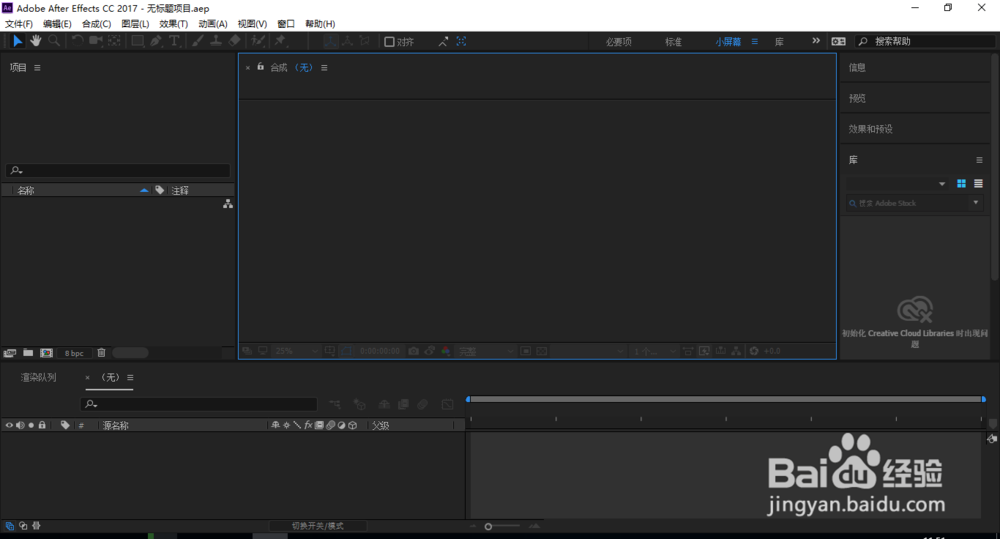The width and height of the screenshot is (1000, 539).
Task: Click the local axis mode icon
Action: (x=330, y=41)
